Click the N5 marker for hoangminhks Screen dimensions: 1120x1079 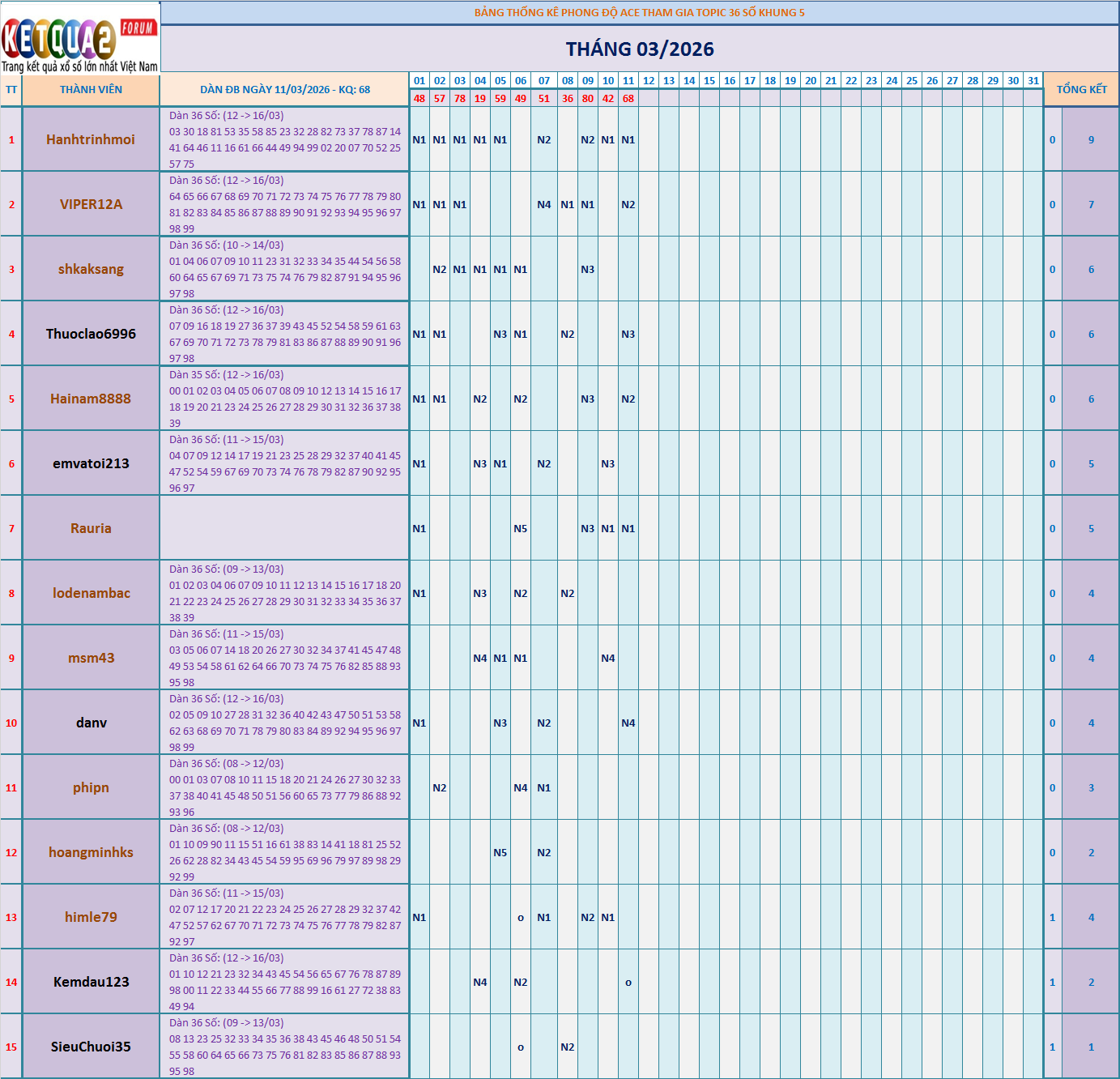(500, 852)
